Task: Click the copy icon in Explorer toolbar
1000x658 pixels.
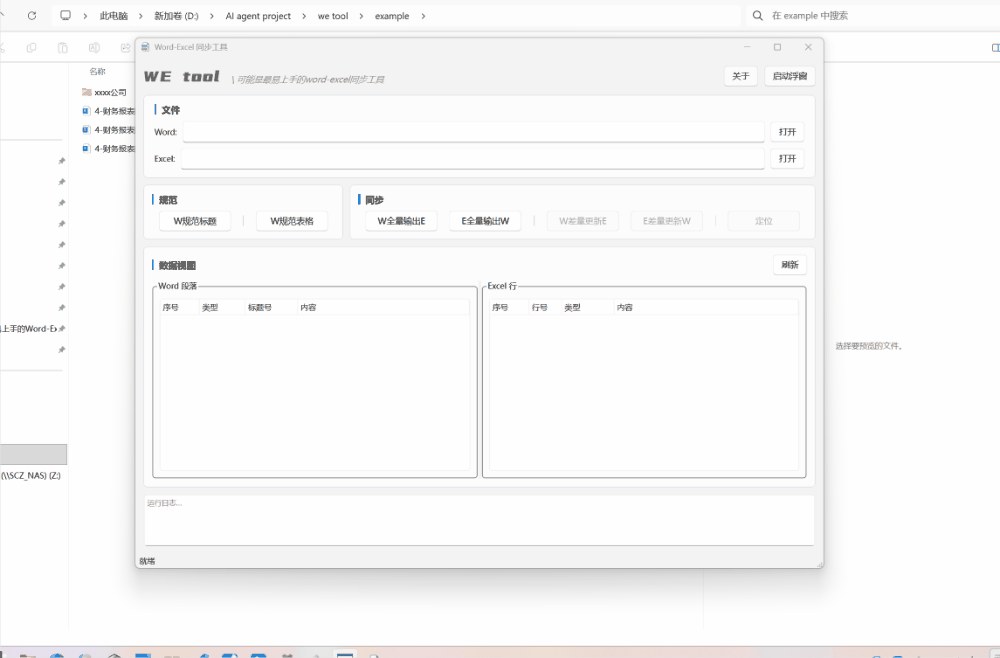Action: [31, 48]
